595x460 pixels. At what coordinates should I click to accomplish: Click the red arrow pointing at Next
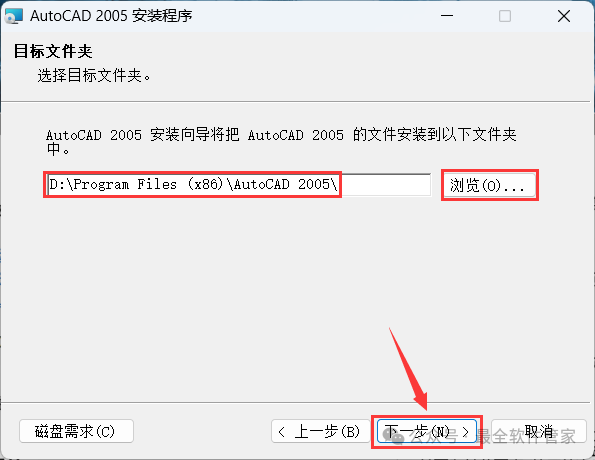(x=410, y=369)
